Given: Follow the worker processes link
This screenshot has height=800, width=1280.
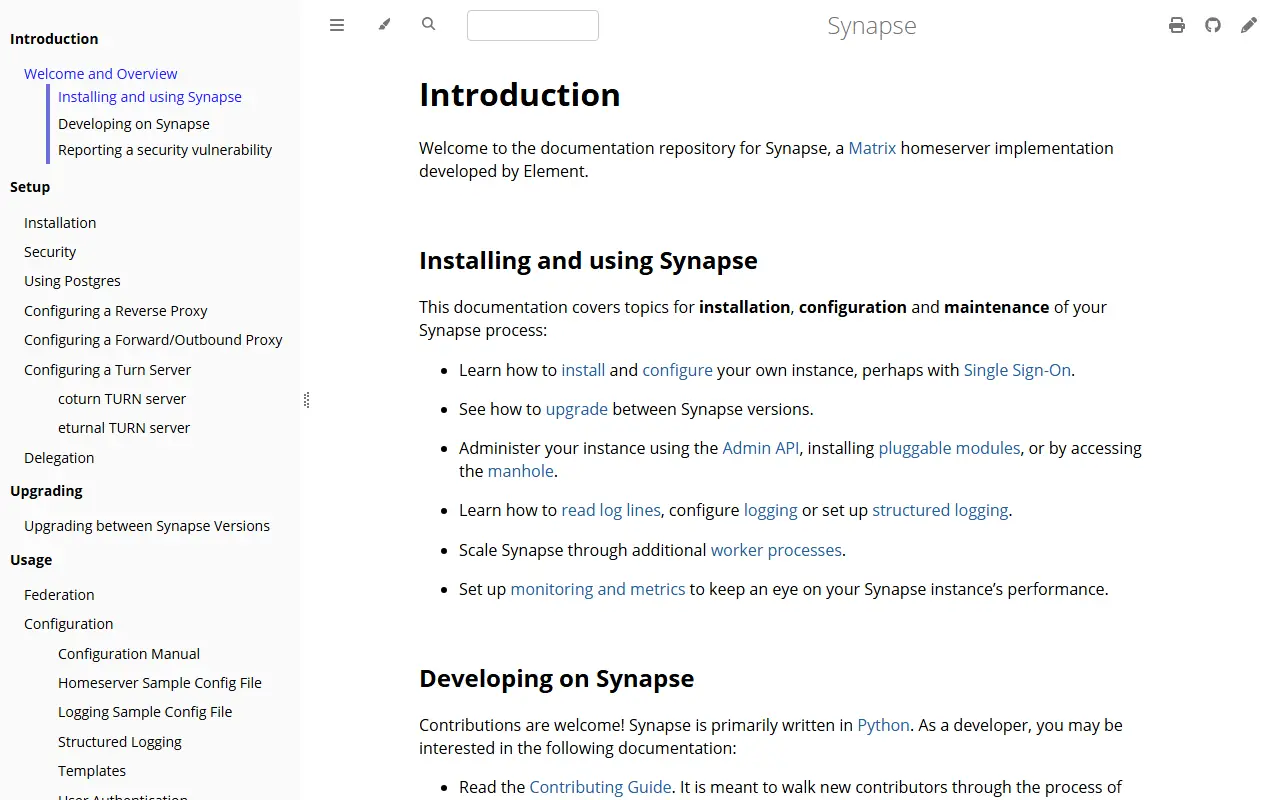Looking at the screenshot, I should coord(777,550).
